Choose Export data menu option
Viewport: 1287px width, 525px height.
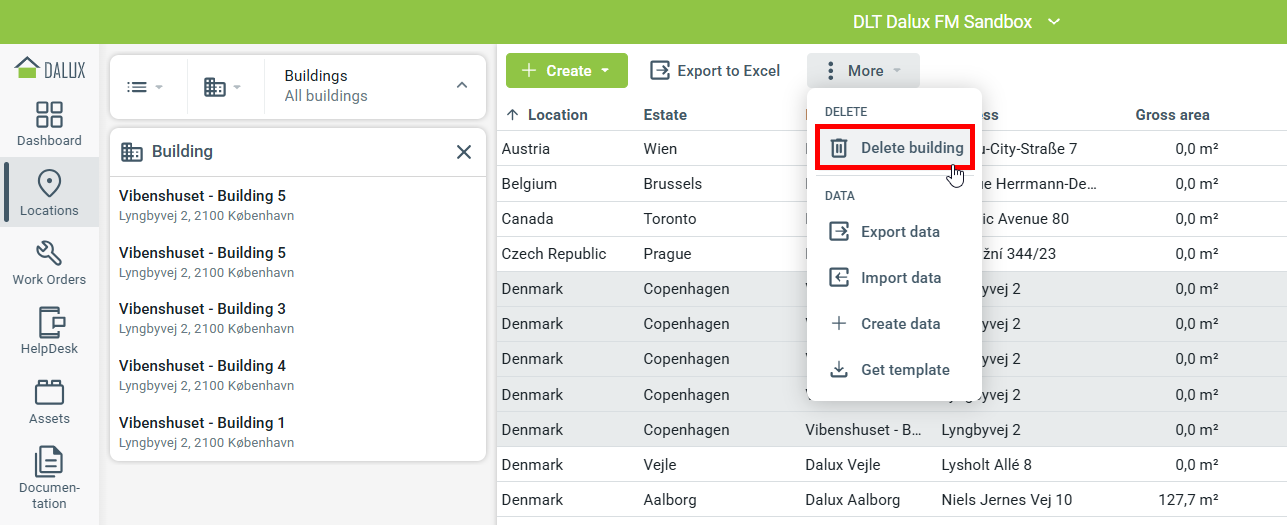point(899,232)
